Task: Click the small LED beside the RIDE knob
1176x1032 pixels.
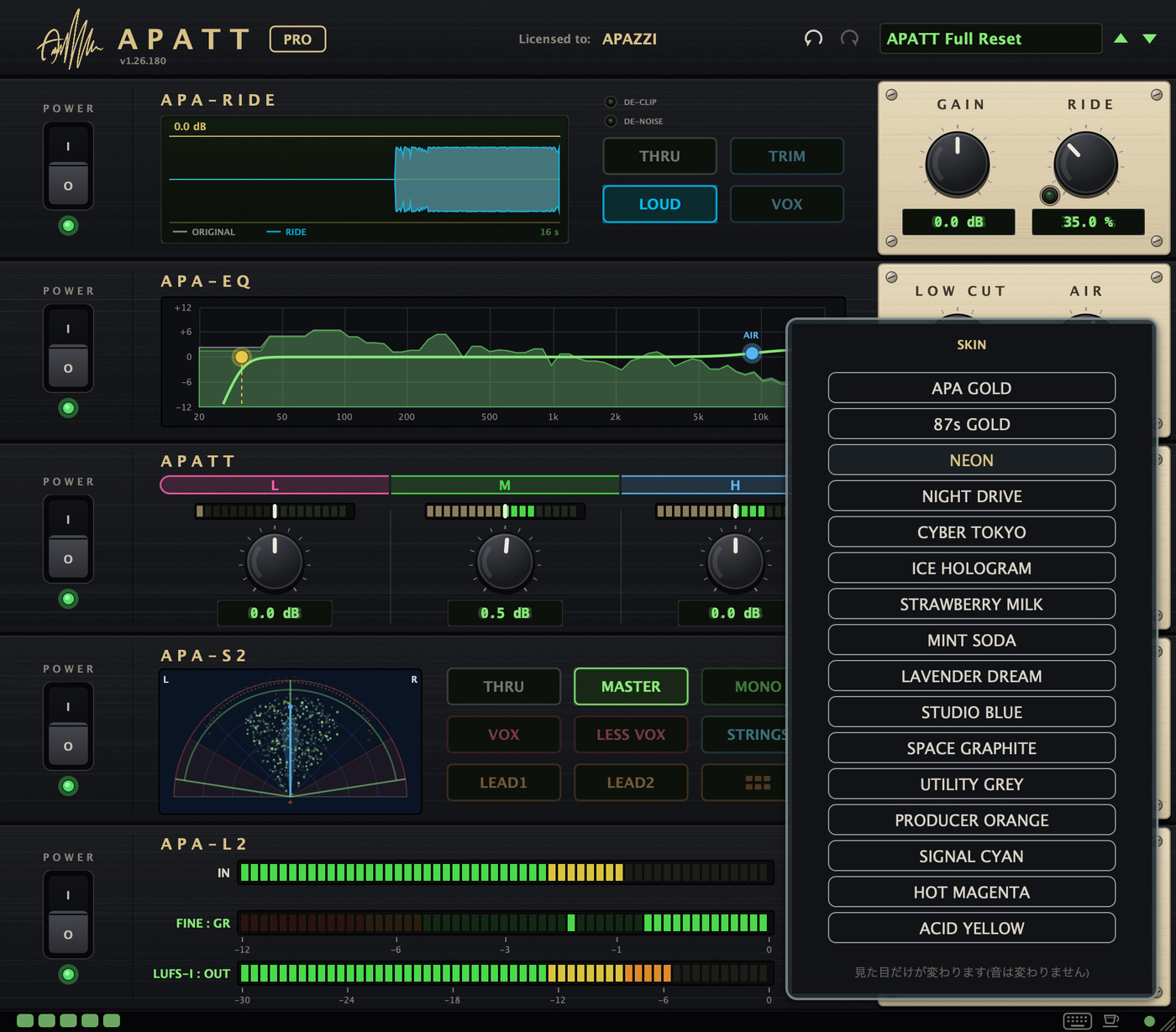Action: [x=1049, y=196]
